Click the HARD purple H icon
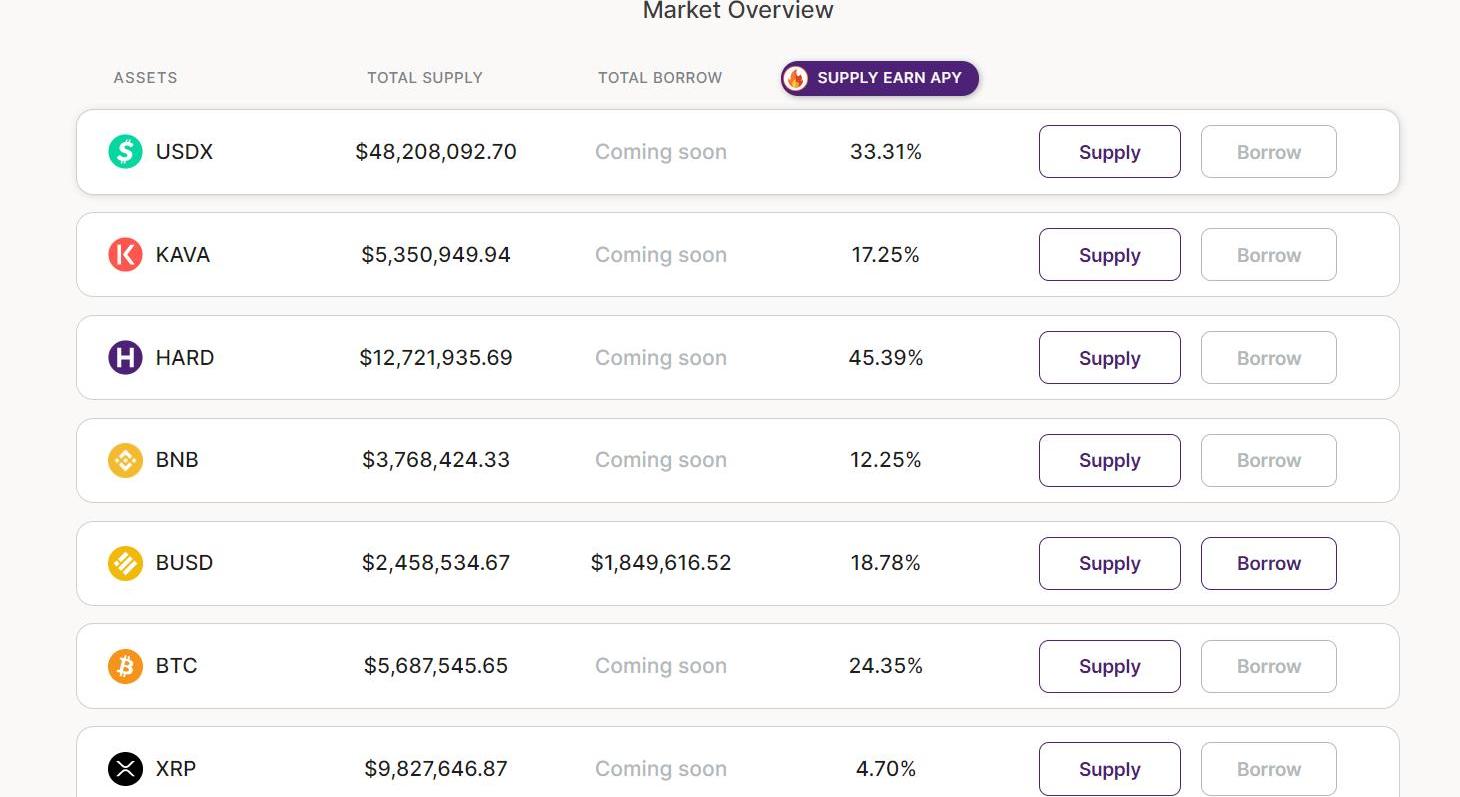Viewport: 1460px width, 797px height. pos(125,358)
